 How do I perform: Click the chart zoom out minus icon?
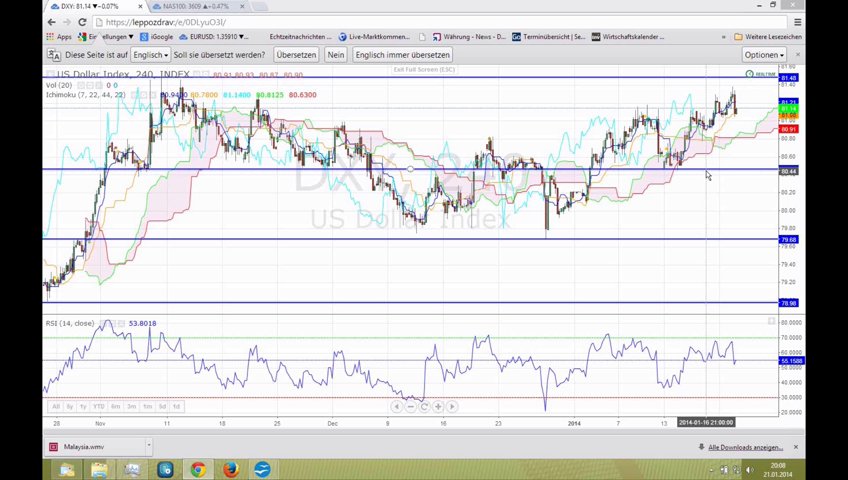[410, 407]
